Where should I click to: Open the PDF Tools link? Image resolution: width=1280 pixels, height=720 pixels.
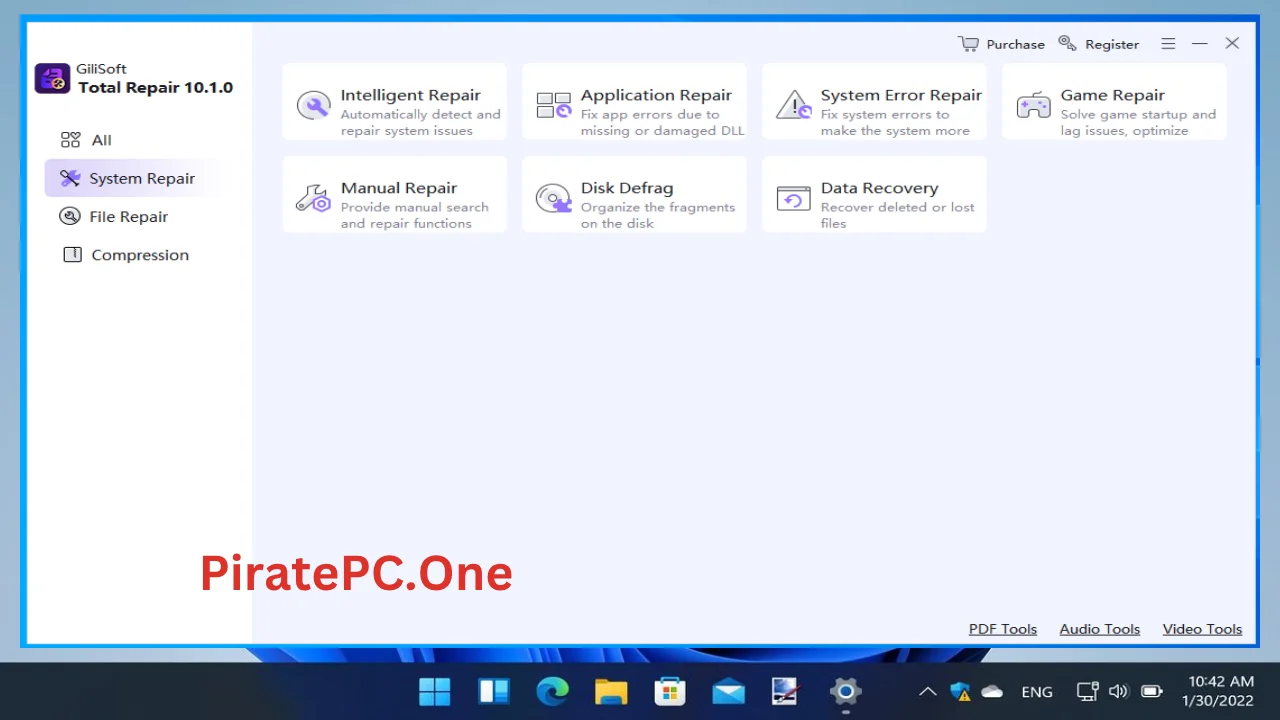point(1003,629)
